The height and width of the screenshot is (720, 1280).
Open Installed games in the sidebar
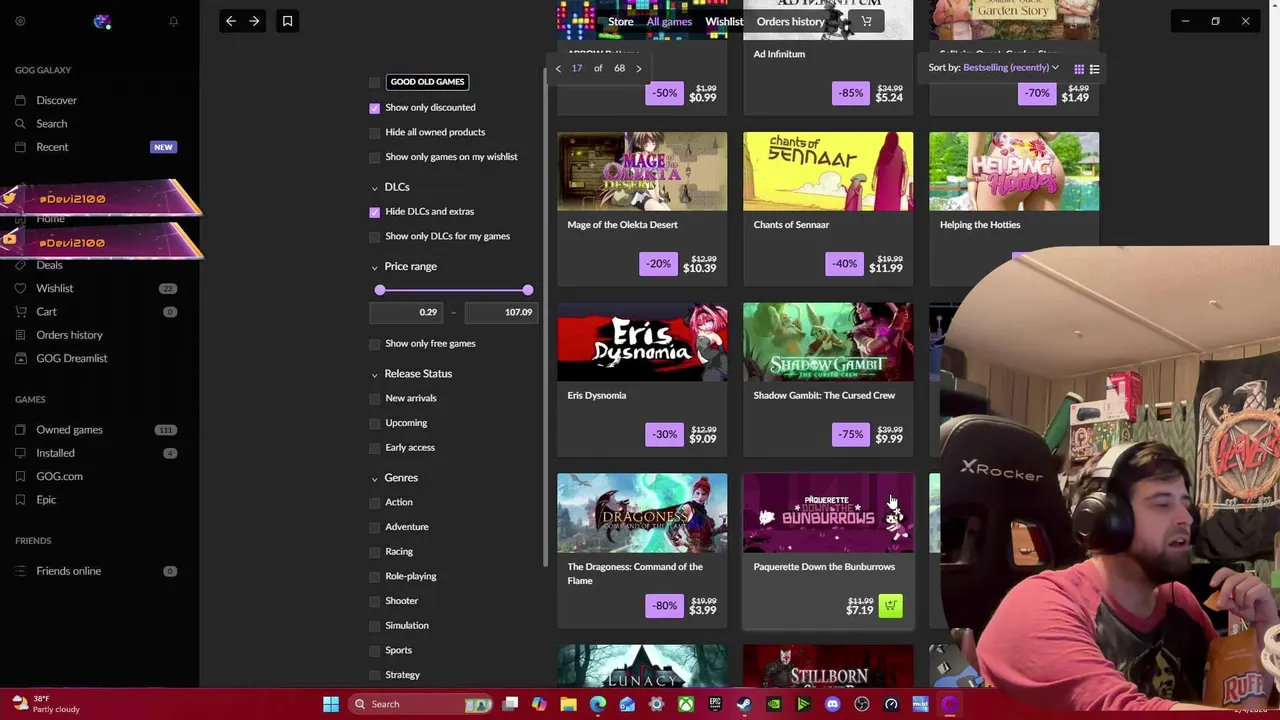coord(55,453)
